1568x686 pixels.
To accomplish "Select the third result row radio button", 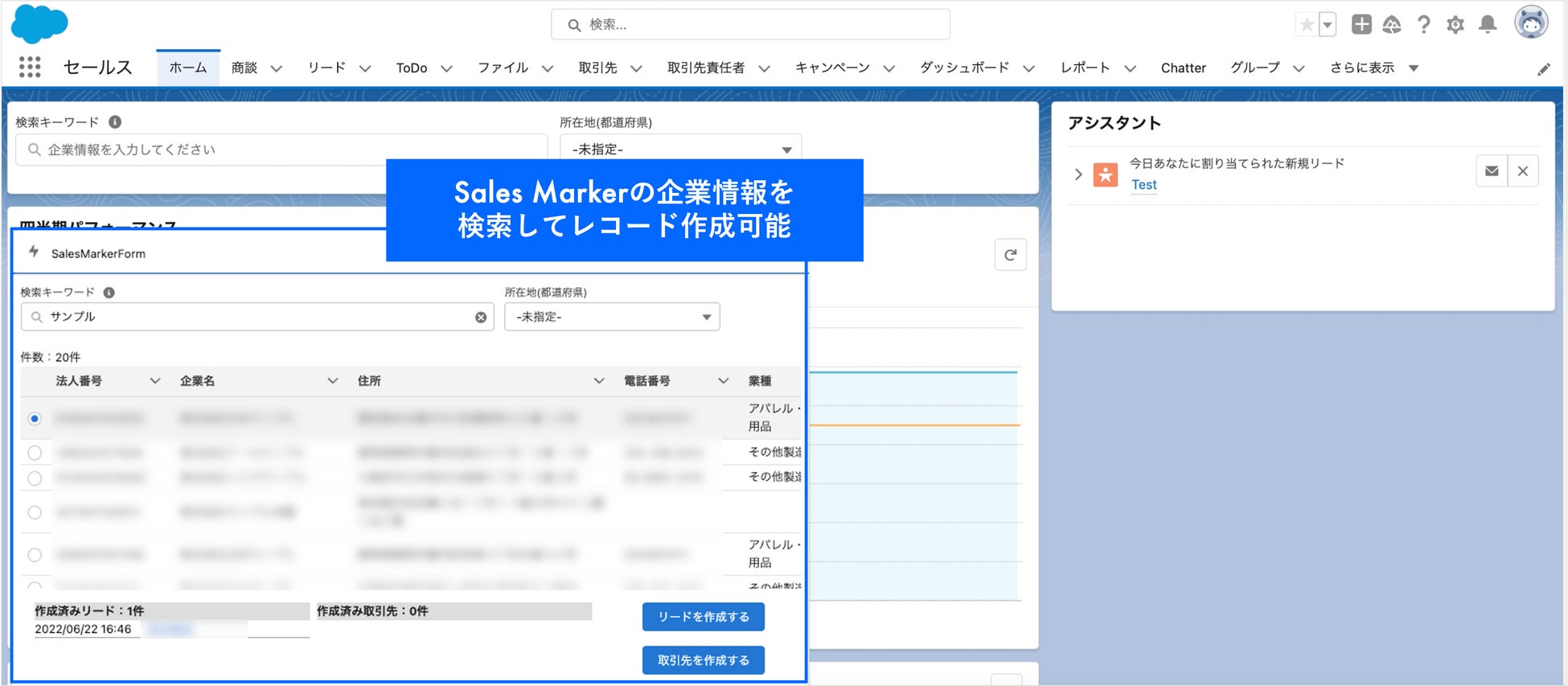I will pyautogui.click(x=35, y=479).
